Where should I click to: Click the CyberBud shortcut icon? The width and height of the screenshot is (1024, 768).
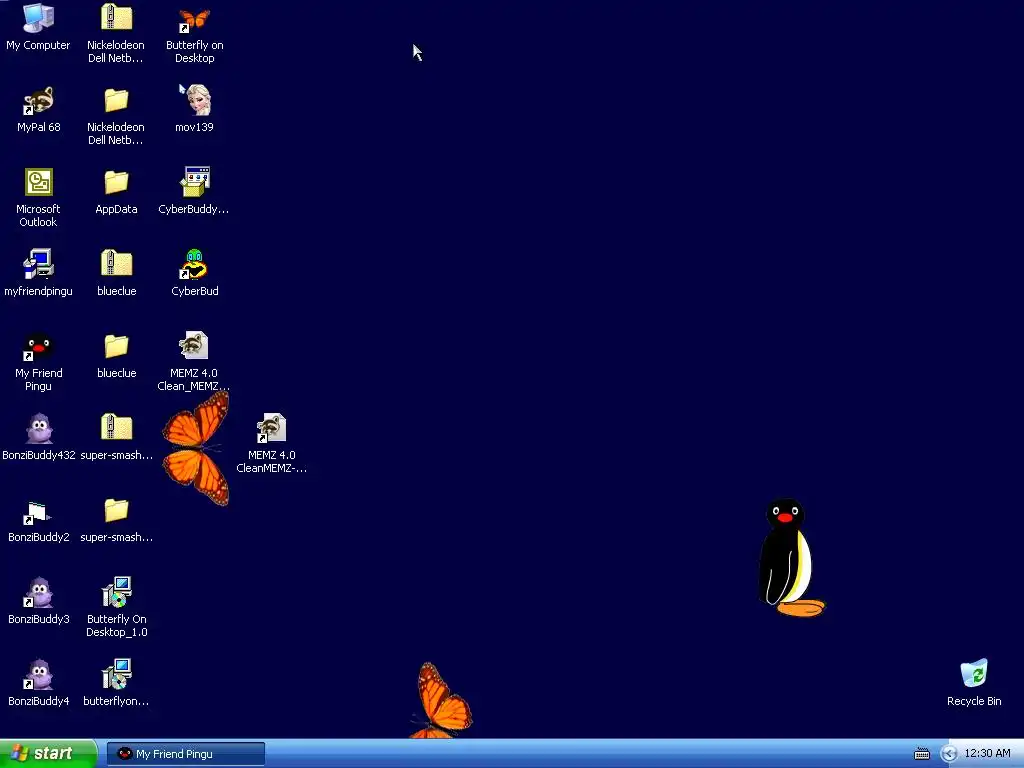click(x=194, y=264)
